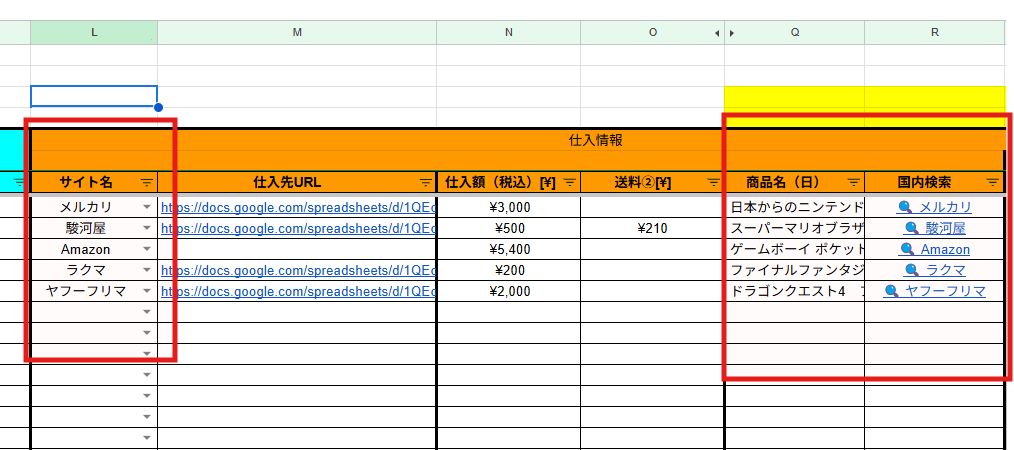Select the column N header
This screenshot has height=450, width=1014.
pyautogui.click(x=508, y=32)
